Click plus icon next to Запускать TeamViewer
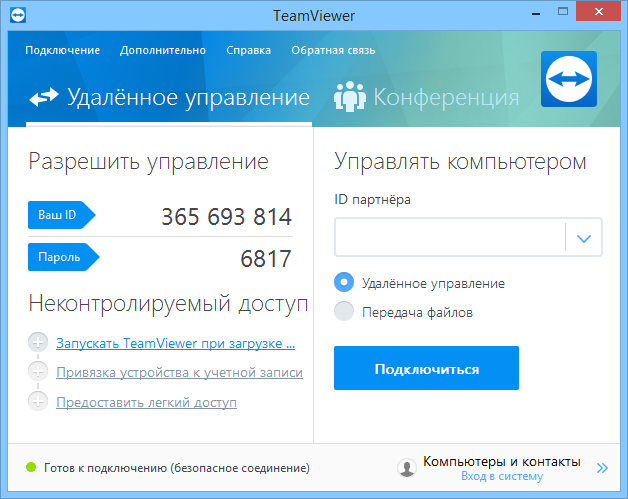This screenshot has height=499, width=628. click(38, 342)
